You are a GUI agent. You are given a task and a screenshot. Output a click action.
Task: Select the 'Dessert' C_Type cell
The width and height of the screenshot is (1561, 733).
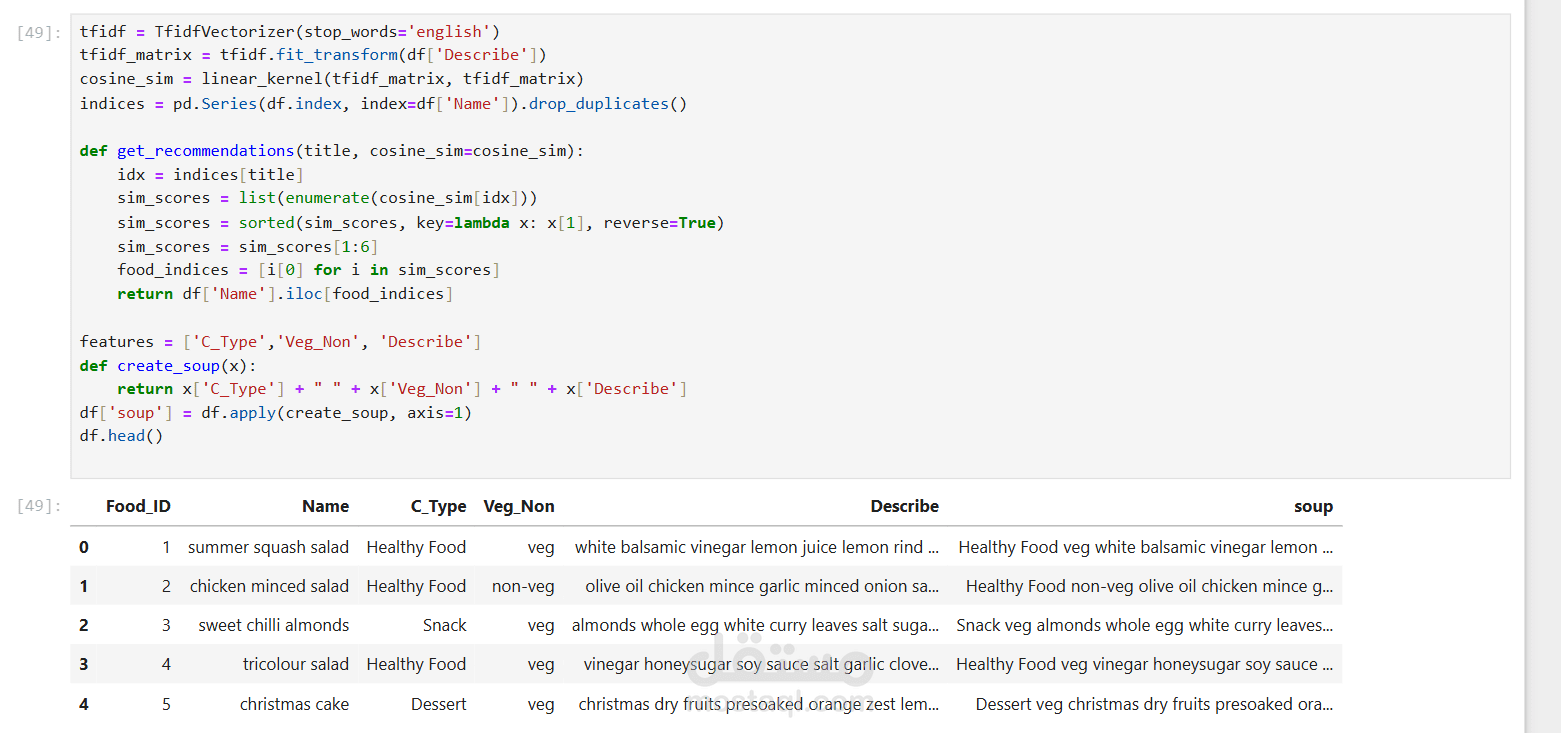click(438, 704)
